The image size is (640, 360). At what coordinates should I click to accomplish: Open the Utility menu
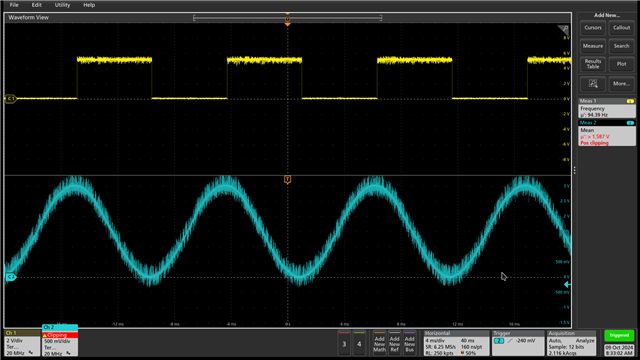click(62, 5)
